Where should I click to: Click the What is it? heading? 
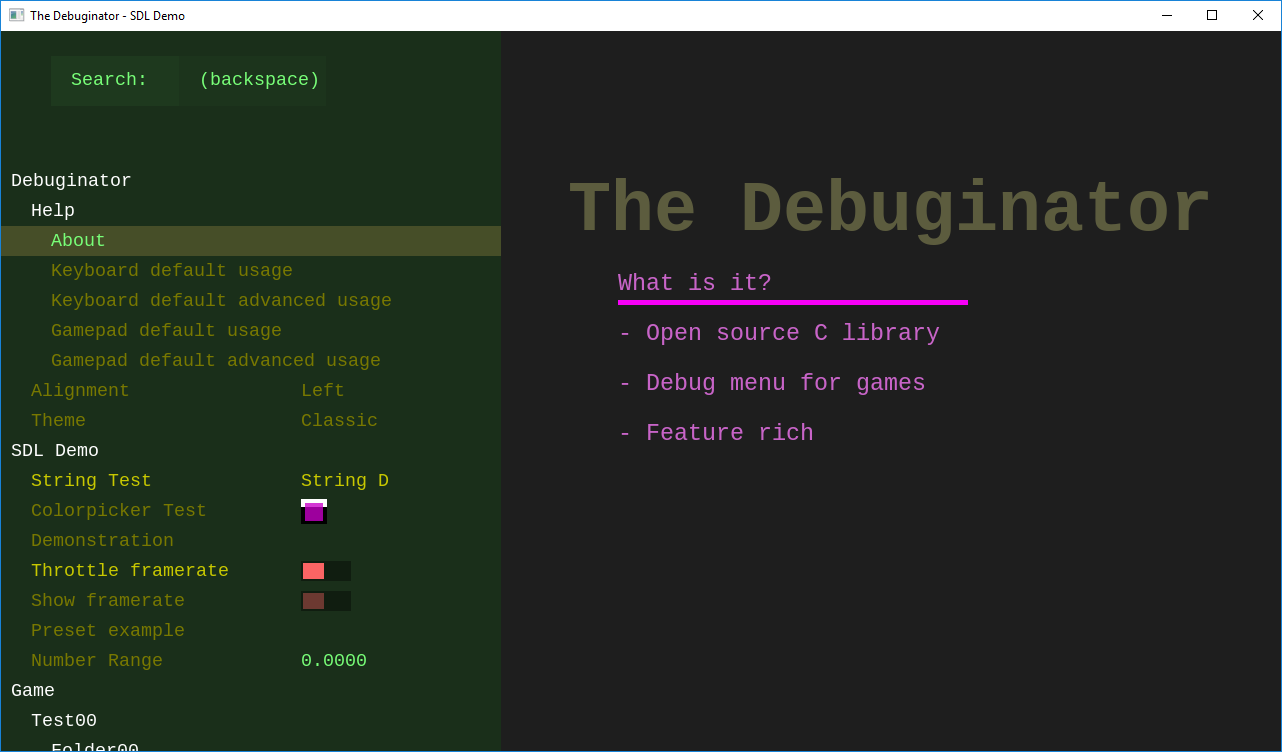coord(695,283)
